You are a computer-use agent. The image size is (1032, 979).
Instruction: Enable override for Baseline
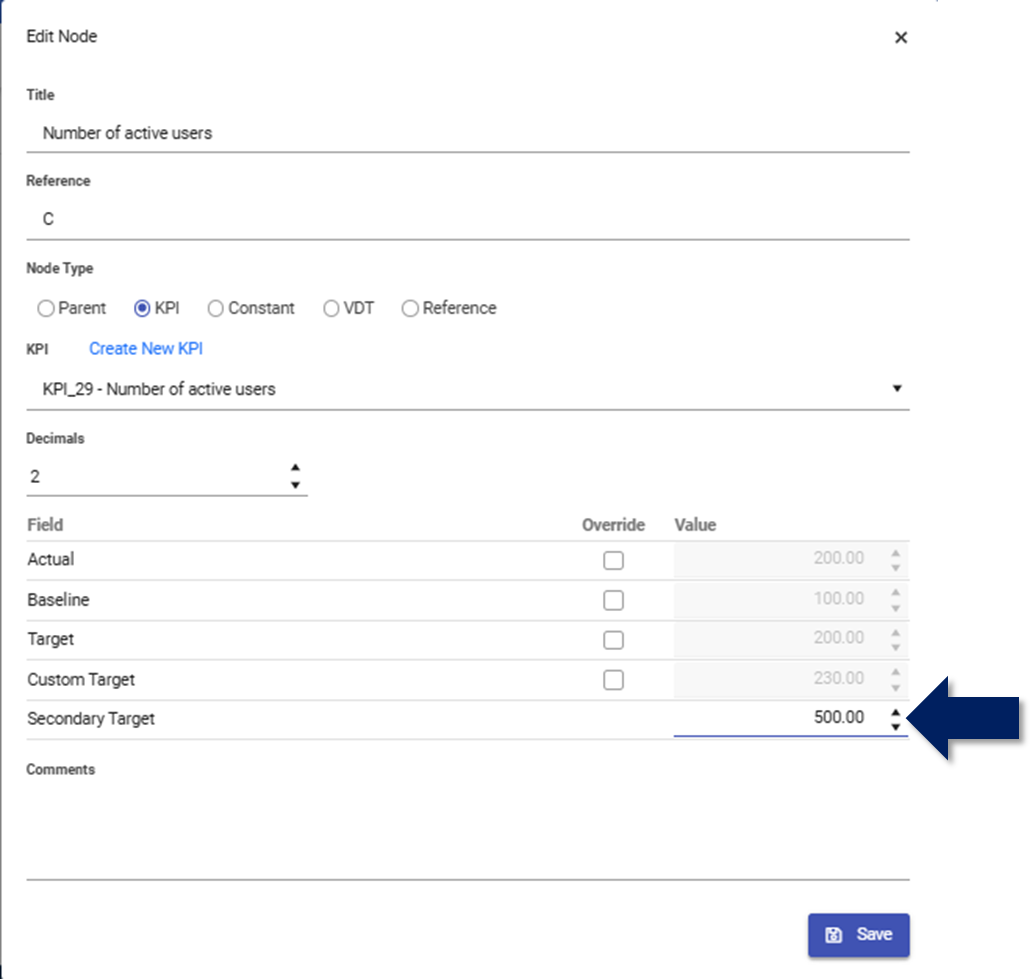pyautogui.click(x=613, y=600)
